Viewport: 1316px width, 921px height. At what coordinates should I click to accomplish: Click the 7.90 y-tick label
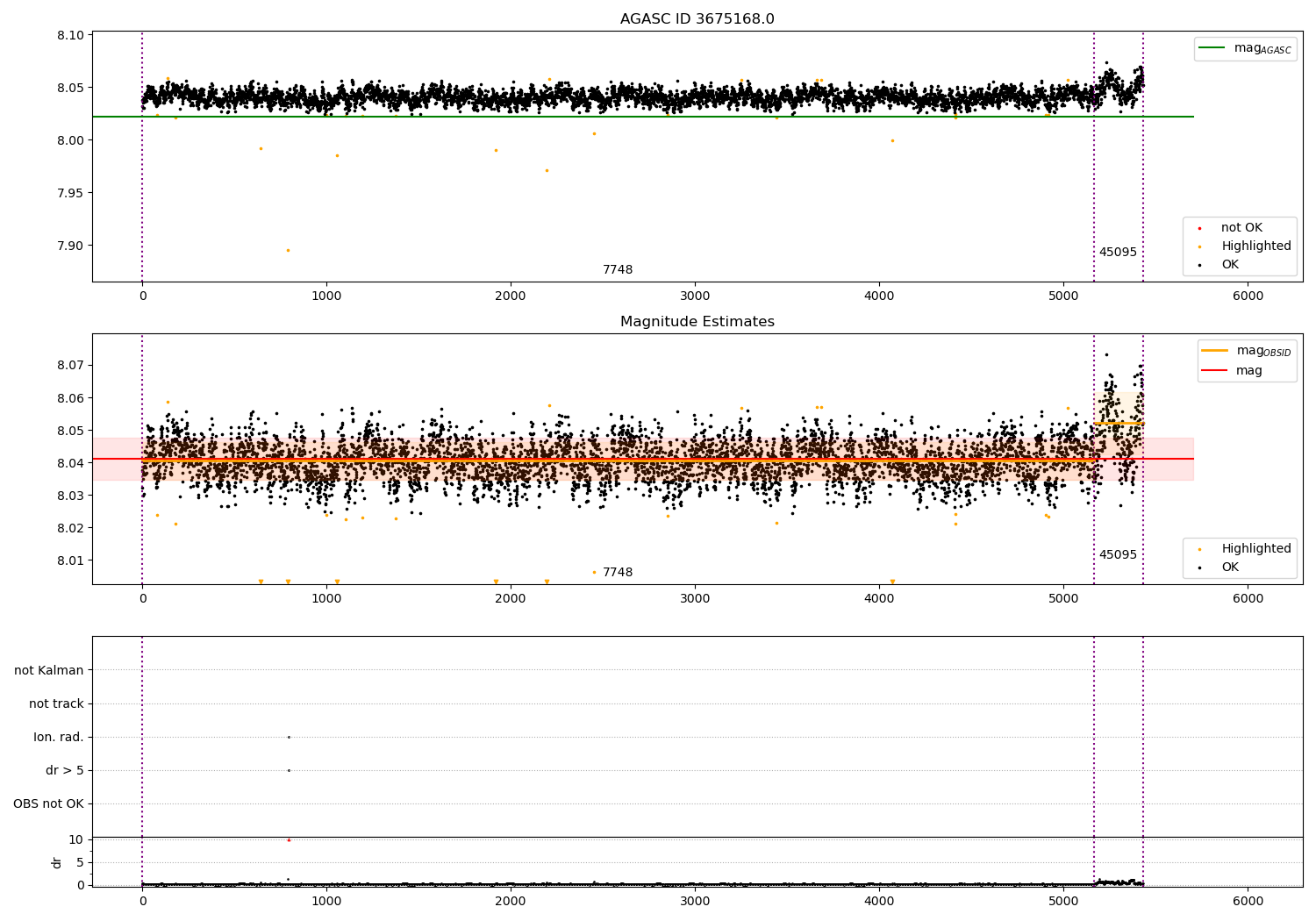pyautogui.click(x=70, y=246)
